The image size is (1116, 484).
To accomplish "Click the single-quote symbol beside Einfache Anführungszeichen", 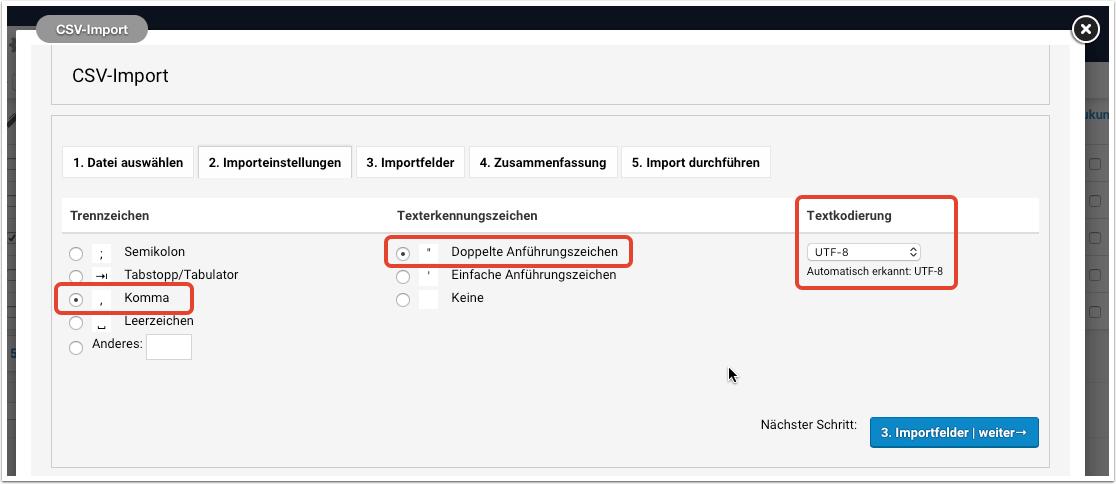I will pos(428,275).
